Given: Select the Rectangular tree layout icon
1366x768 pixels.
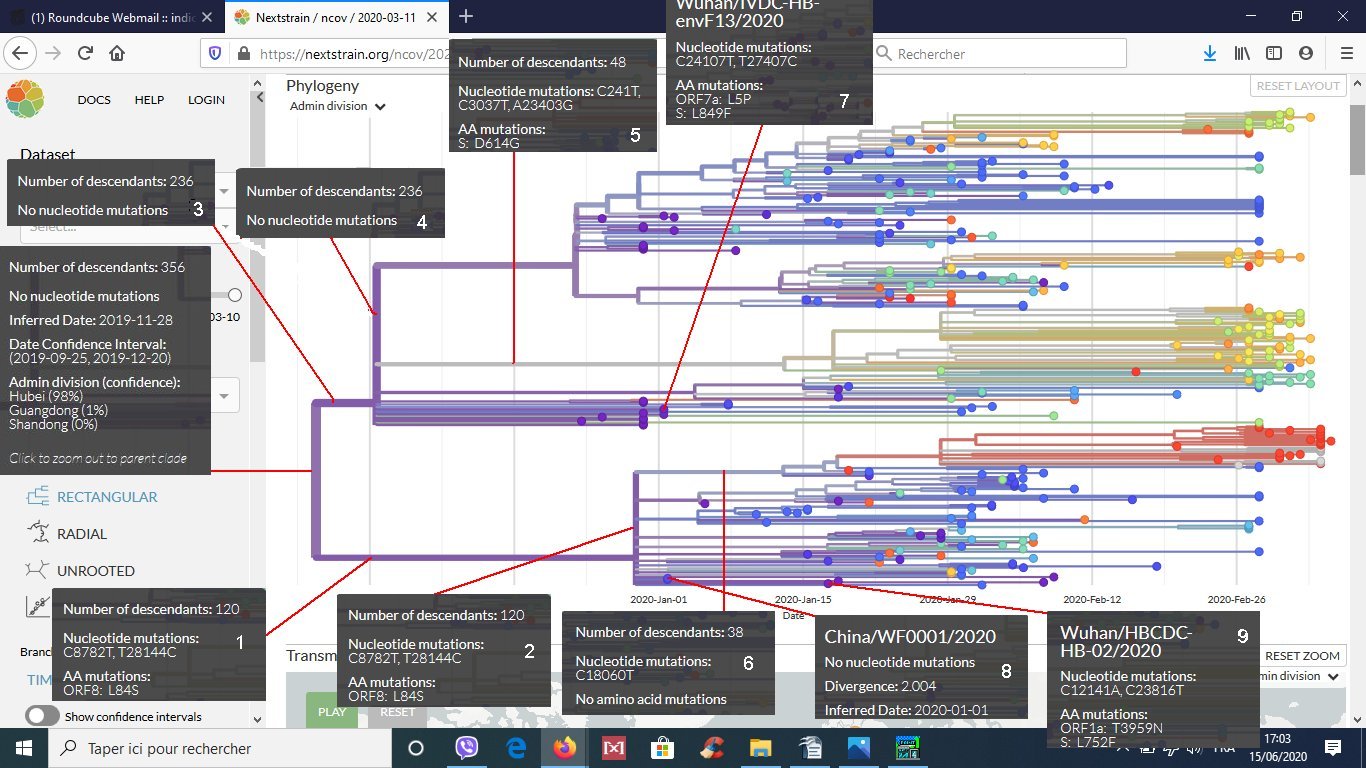Looking at the screenshot, I should click(x=38, y=497).
